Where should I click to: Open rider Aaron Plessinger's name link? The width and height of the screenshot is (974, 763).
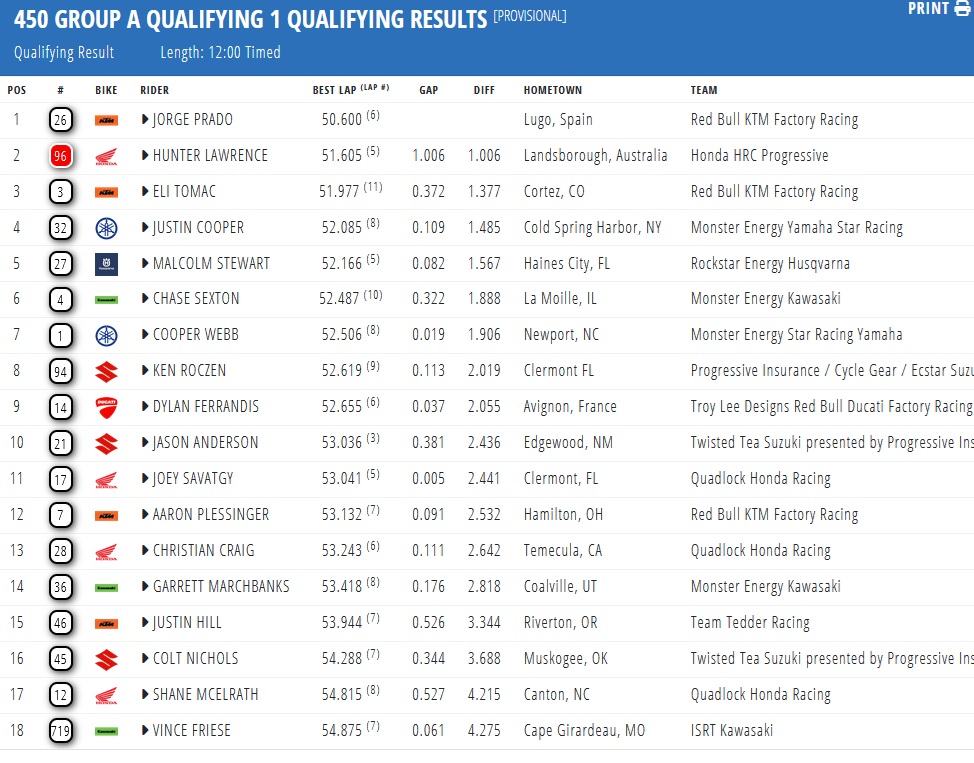[210, 515]
